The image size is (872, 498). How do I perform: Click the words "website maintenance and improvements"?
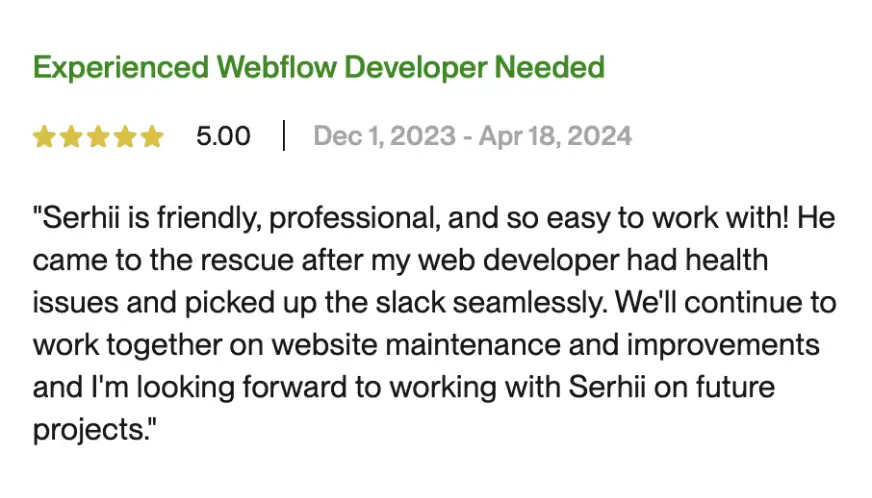(x=545, y=345)
